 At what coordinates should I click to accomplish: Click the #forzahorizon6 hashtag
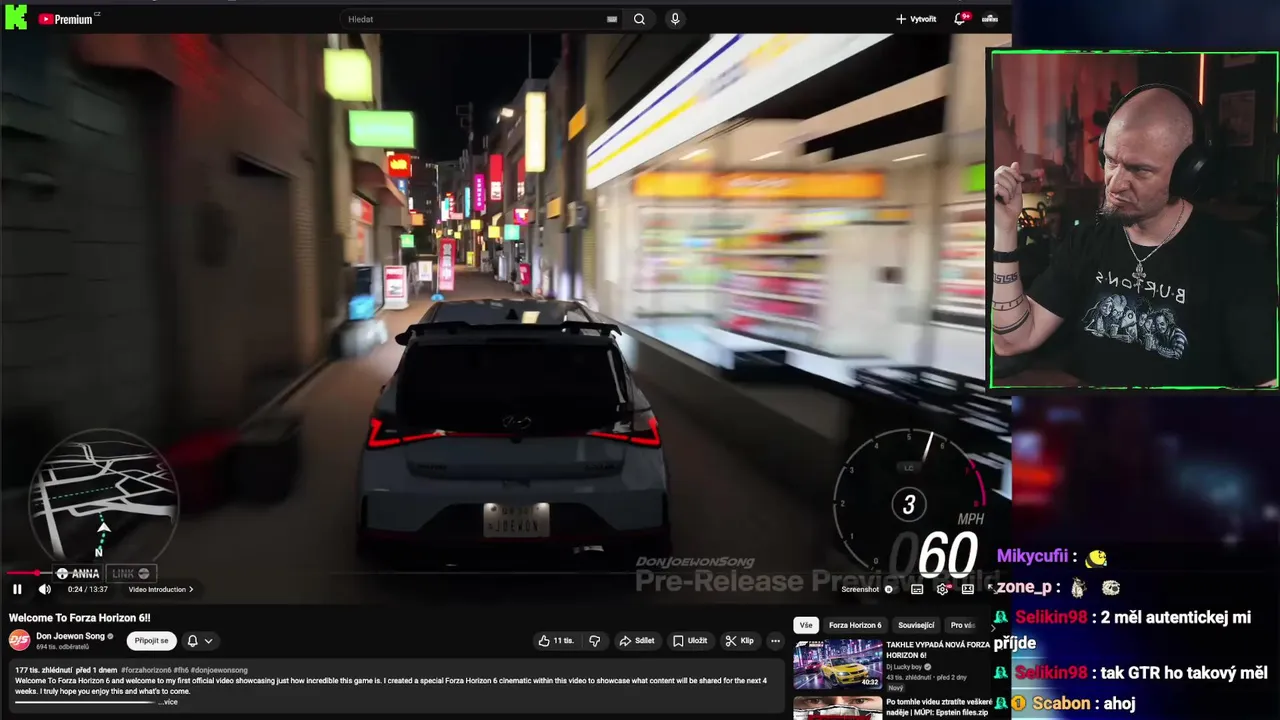145,669
